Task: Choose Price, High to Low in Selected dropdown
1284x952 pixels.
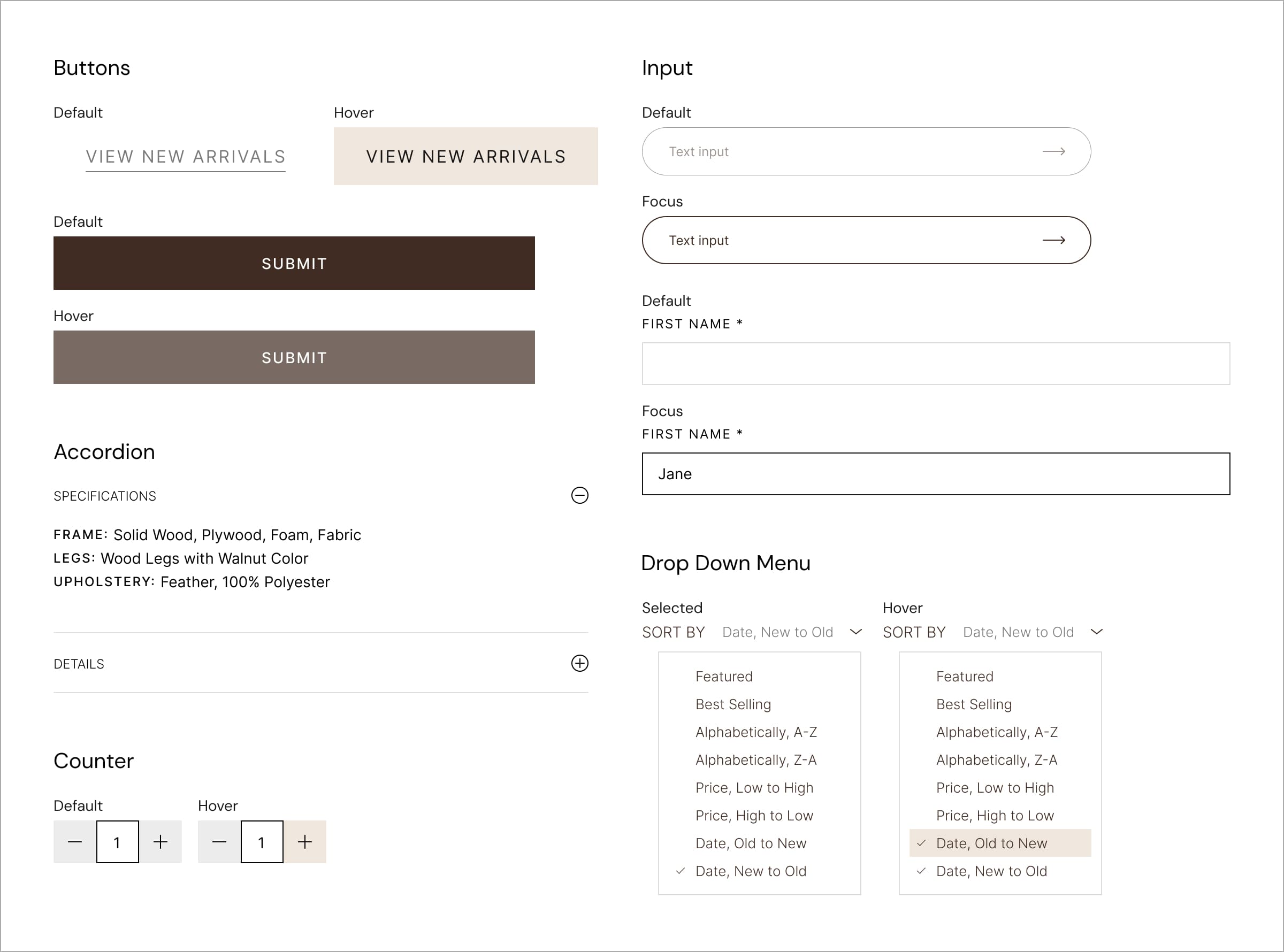Action: pos(760,816)
